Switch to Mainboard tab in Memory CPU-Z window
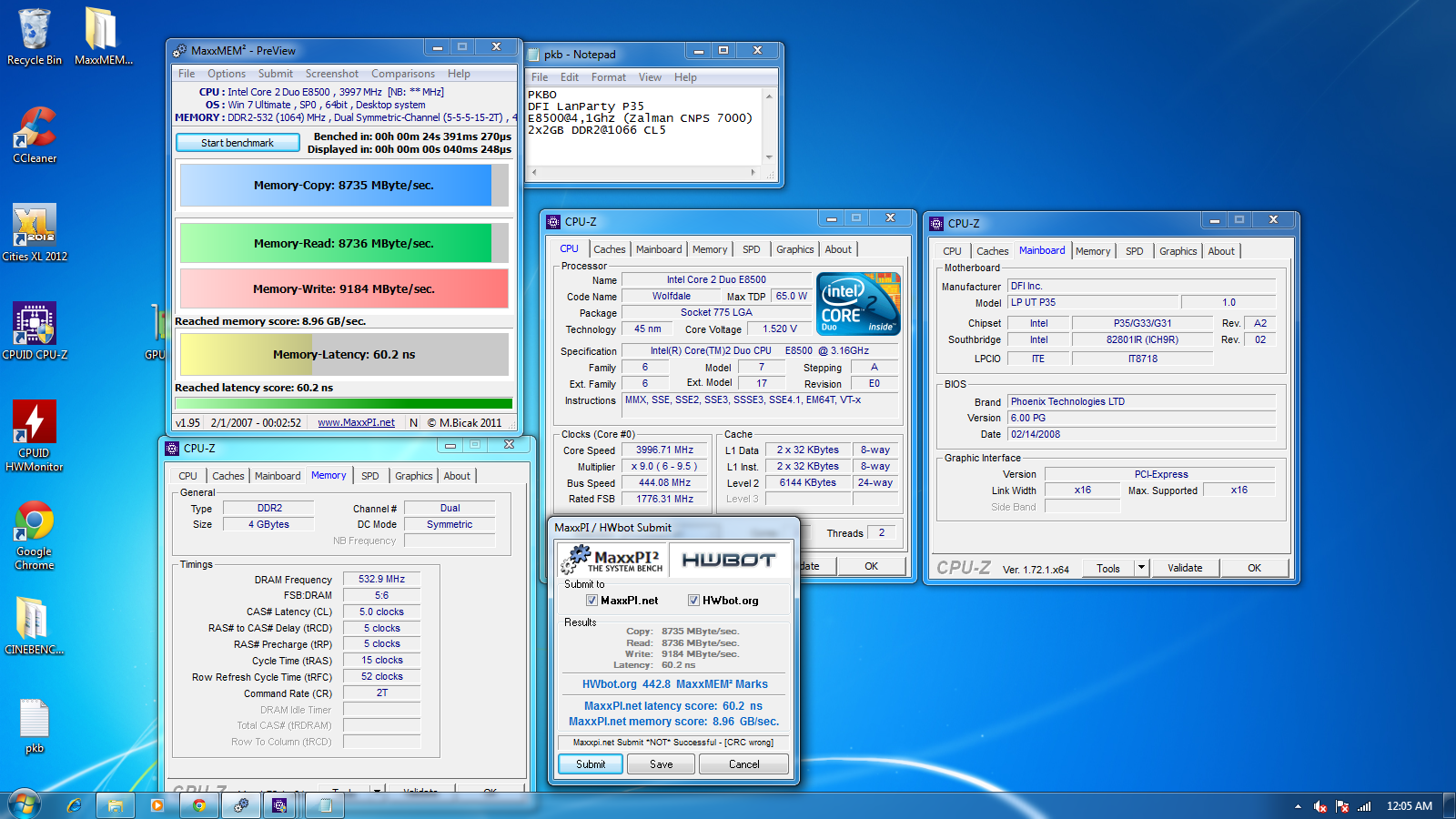The width and height of the screenshot is (1456, 819). [278, 476]
